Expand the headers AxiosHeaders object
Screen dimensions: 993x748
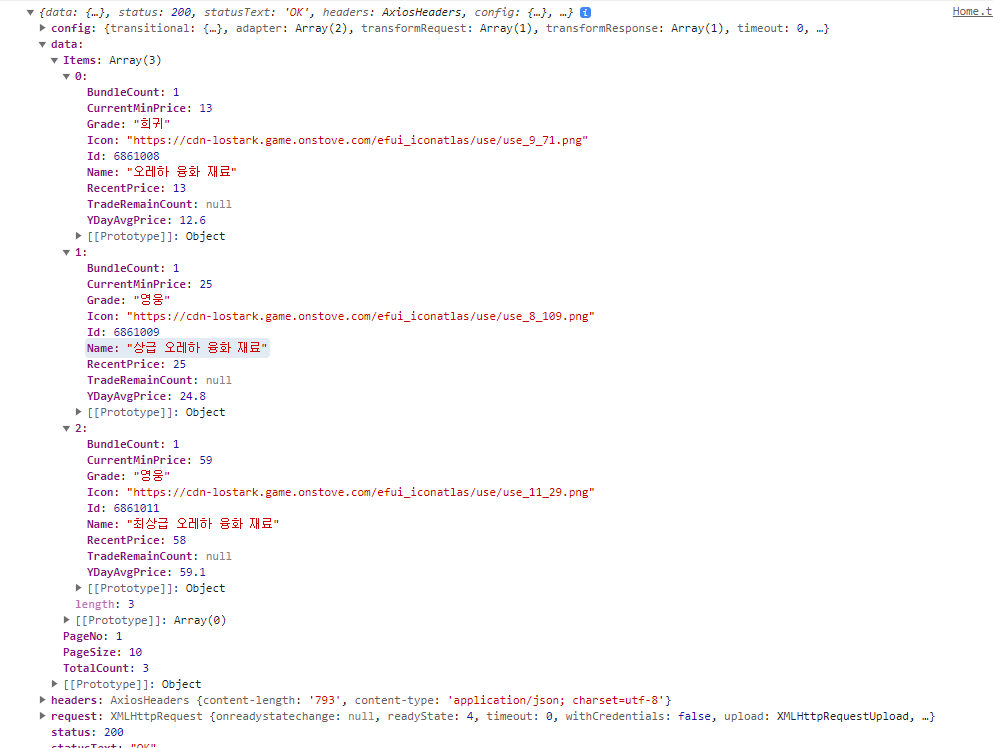(x=42, y=700)
